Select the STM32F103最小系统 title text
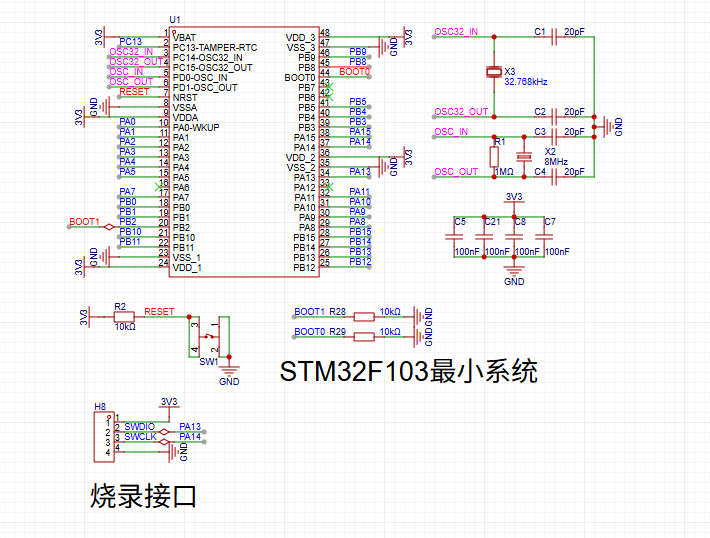The width and height of the screenshot is (710, 538). pyautogui.click(x=409, y=372)
